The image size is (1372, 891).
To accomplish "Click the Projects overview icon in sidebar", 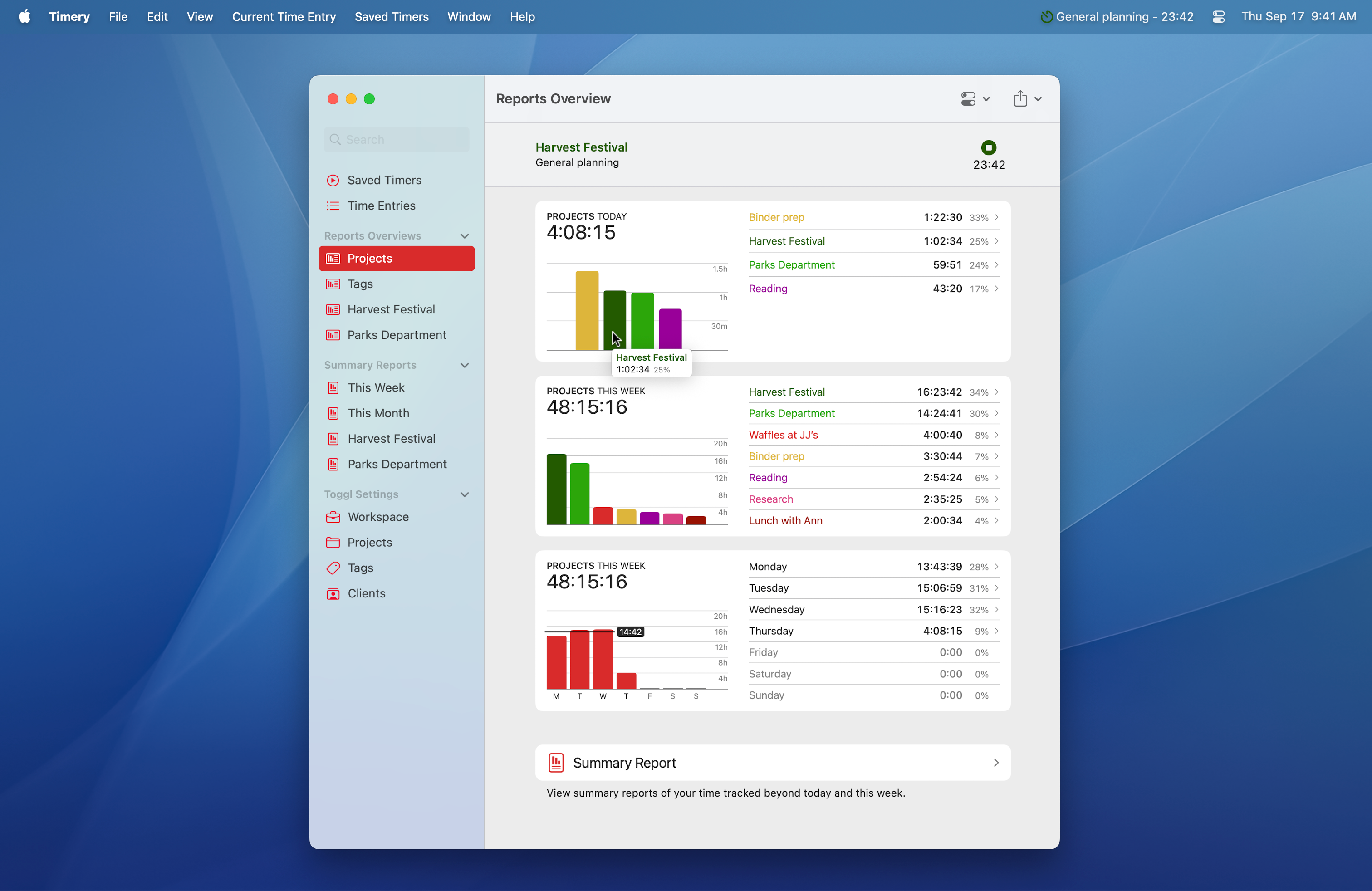I will point(333,258).
